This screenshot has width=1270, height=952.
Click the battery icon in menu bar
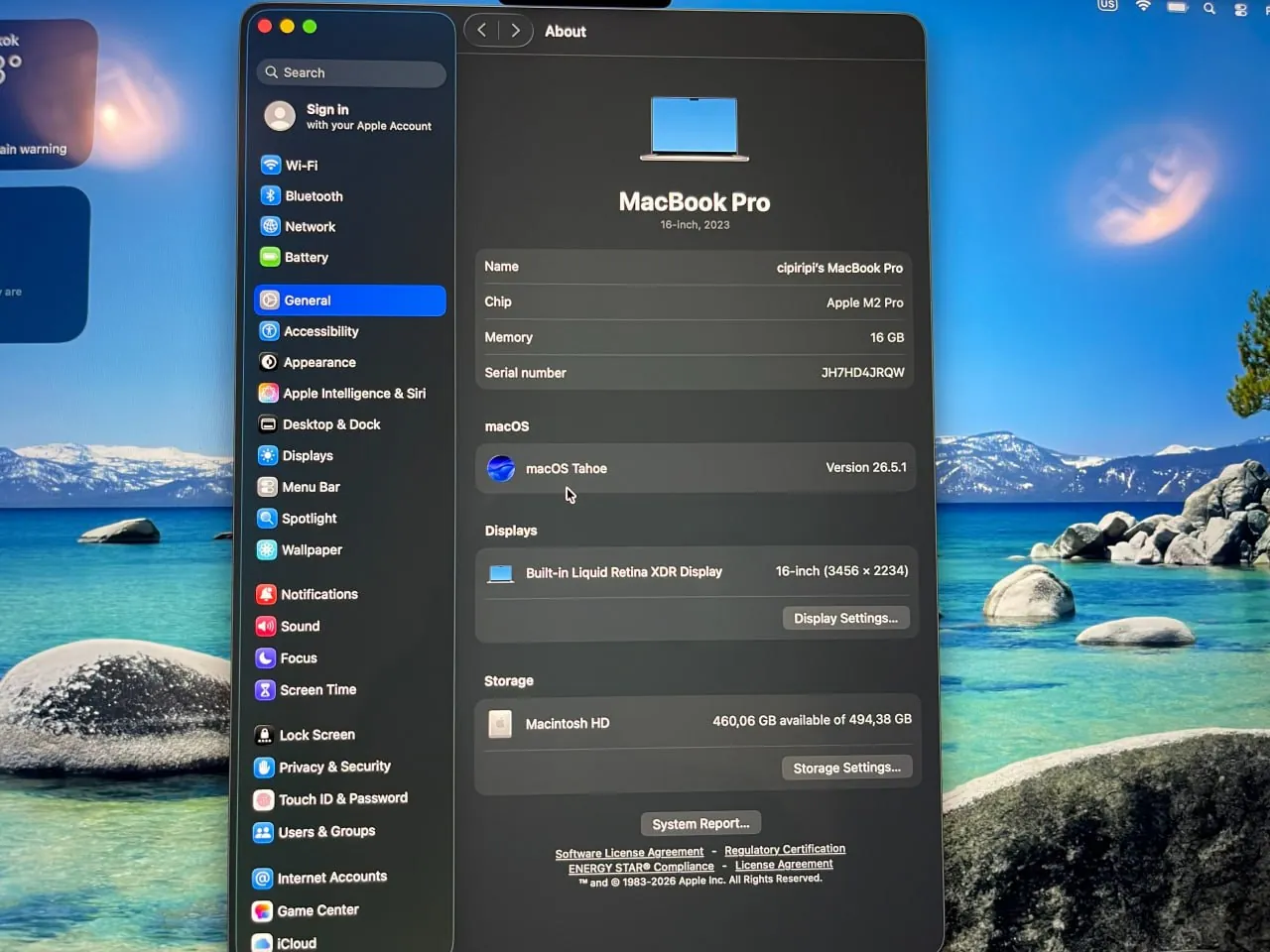[x=1177, y=7]
